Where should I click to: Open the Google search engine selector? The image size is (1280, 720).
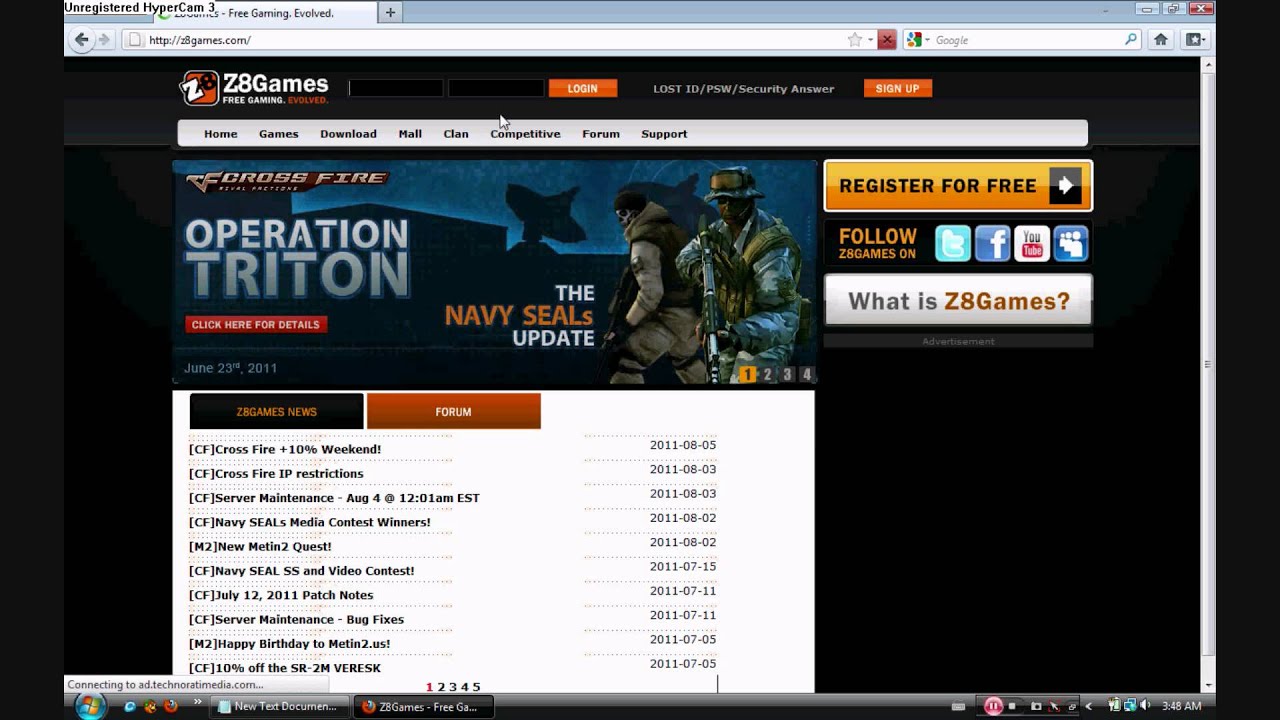[x=917, y=40]
